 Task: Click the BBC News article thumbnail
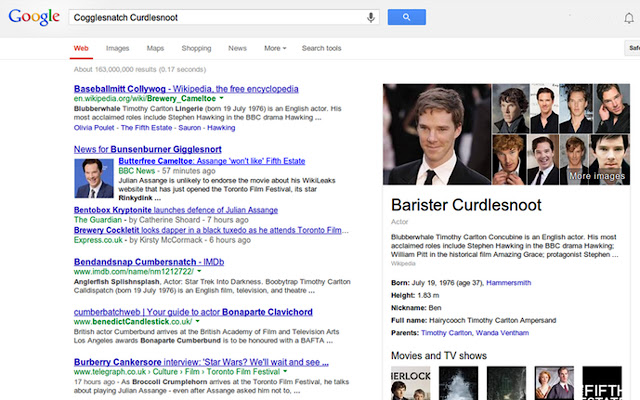click(x=94, y=178)
